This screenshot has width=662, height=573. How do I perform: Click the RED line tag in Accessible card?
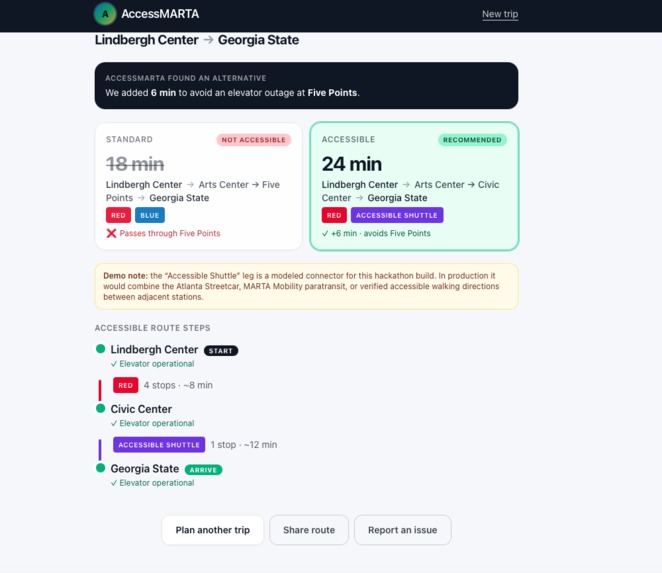point(334,215)
